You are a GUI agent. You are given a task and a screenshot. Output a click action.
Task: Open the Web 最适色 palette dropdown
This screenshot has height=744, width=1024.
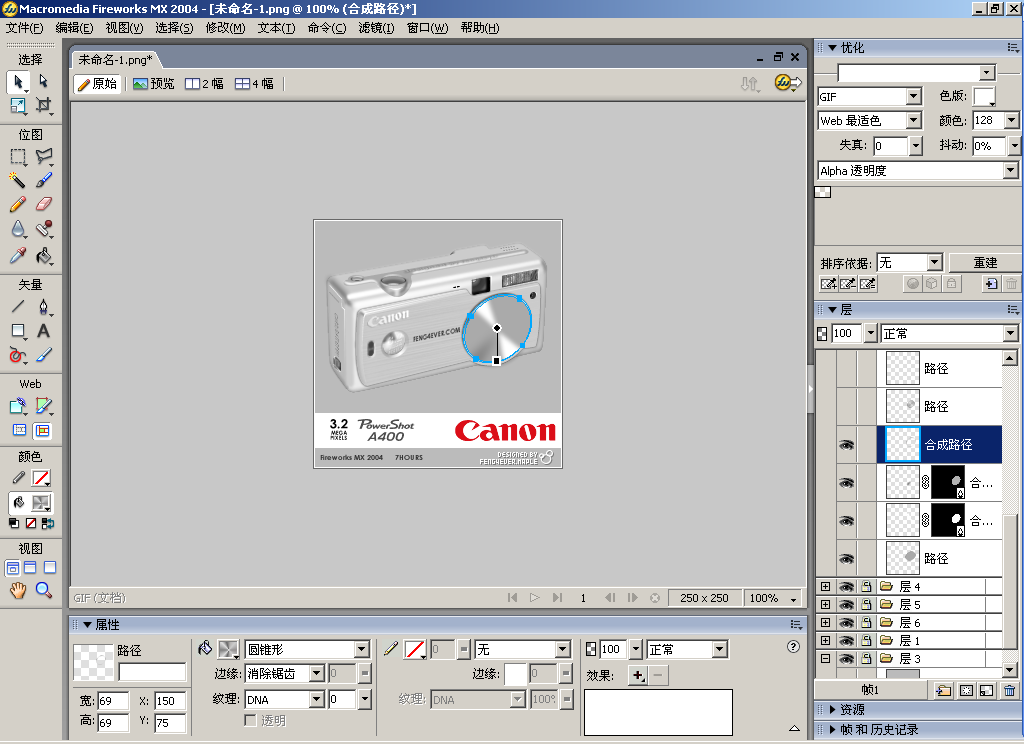pyautogui.click(x=914, y=120)
